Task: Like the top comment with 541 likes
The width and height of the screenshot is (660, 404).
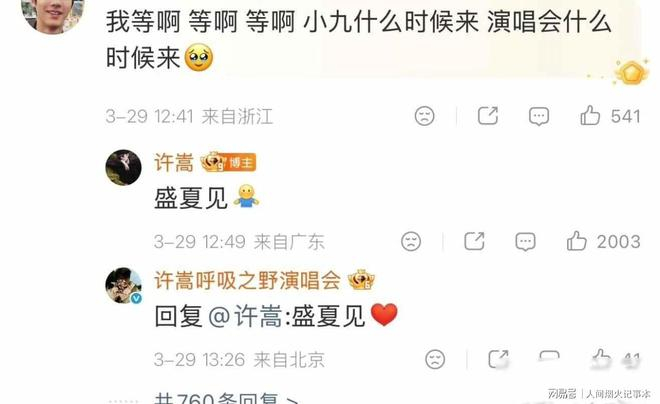Action: [x=590, y=116]
